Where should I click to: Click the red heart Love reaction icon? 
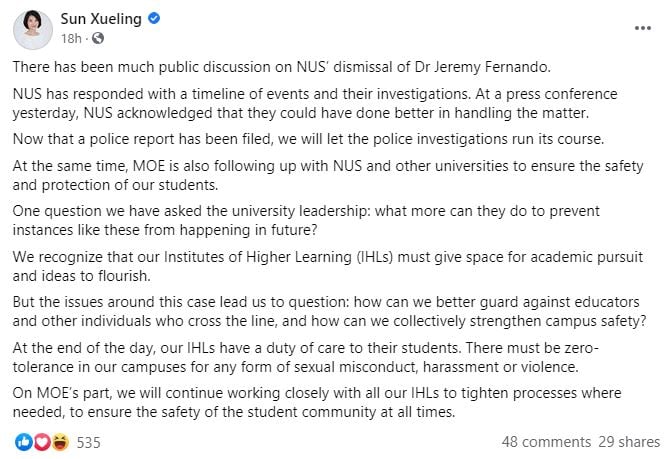[x=40, y=441]
